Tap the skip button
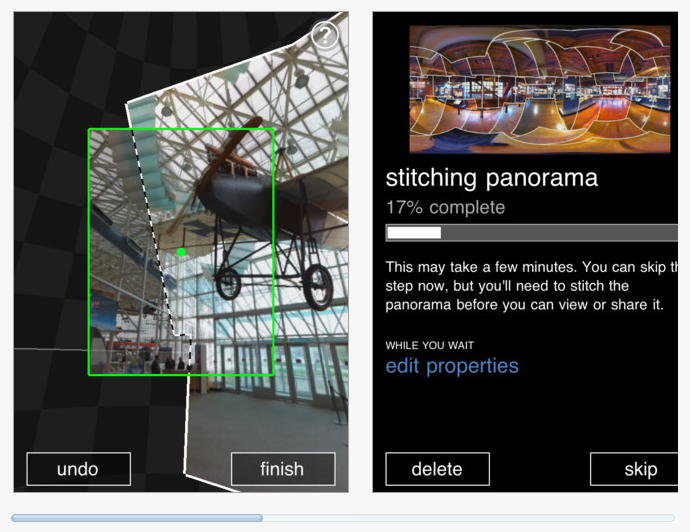 (x=637, y=469)
